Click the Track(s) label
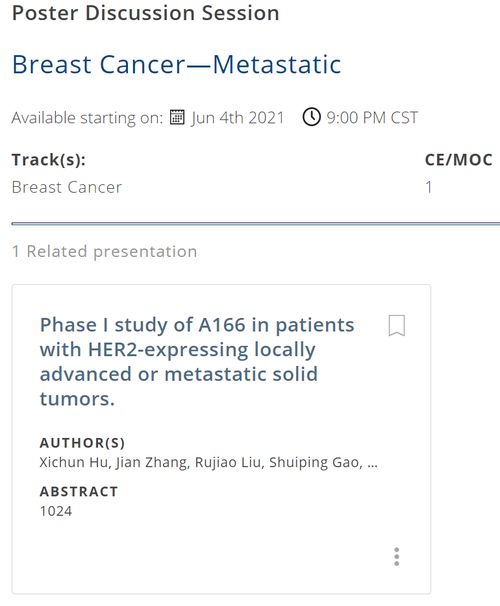Viewport: 500px width, 606px height. (x=49, y=160)
